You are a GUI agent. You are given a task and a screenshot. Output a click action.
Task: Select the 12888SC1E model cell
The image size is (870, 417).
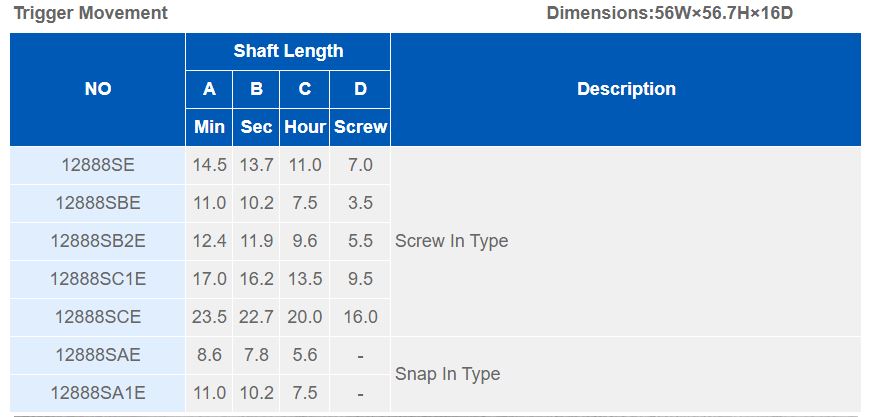click(98, 278)
